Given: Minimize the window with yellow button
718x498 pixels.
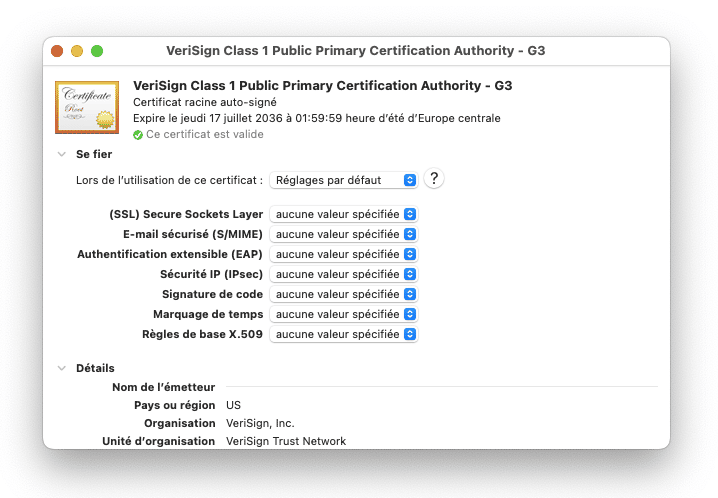Looking at the screenshot, I should click(77, 51).
